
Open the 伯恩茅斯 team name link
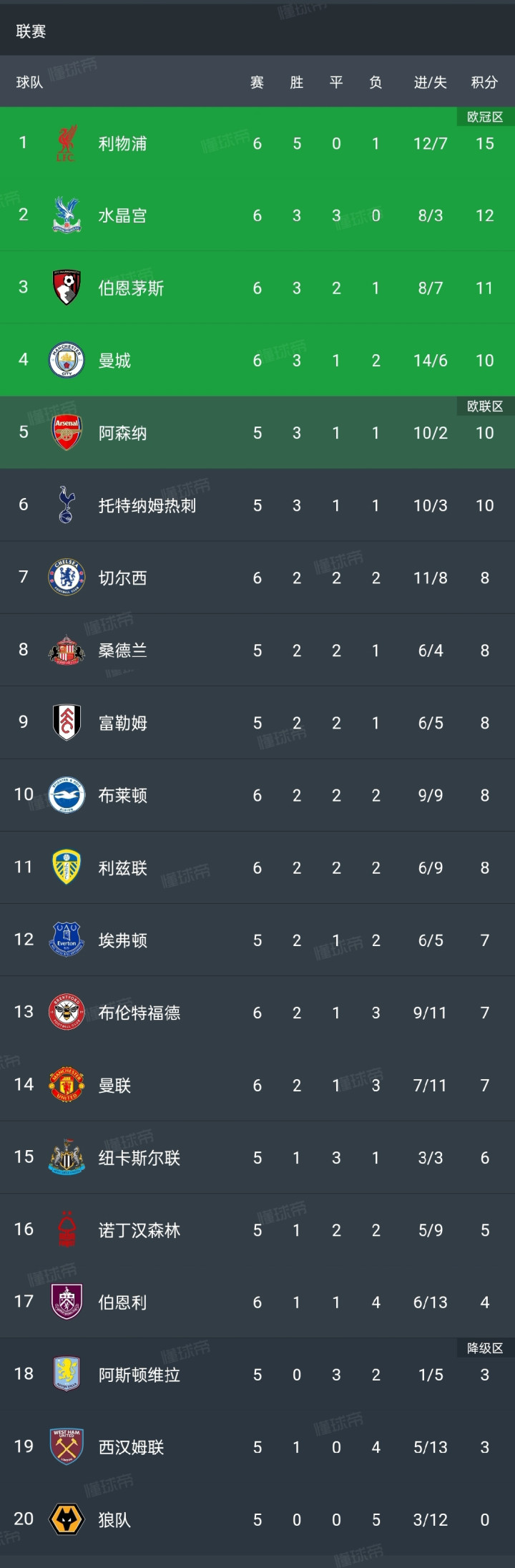click(131, 288)
